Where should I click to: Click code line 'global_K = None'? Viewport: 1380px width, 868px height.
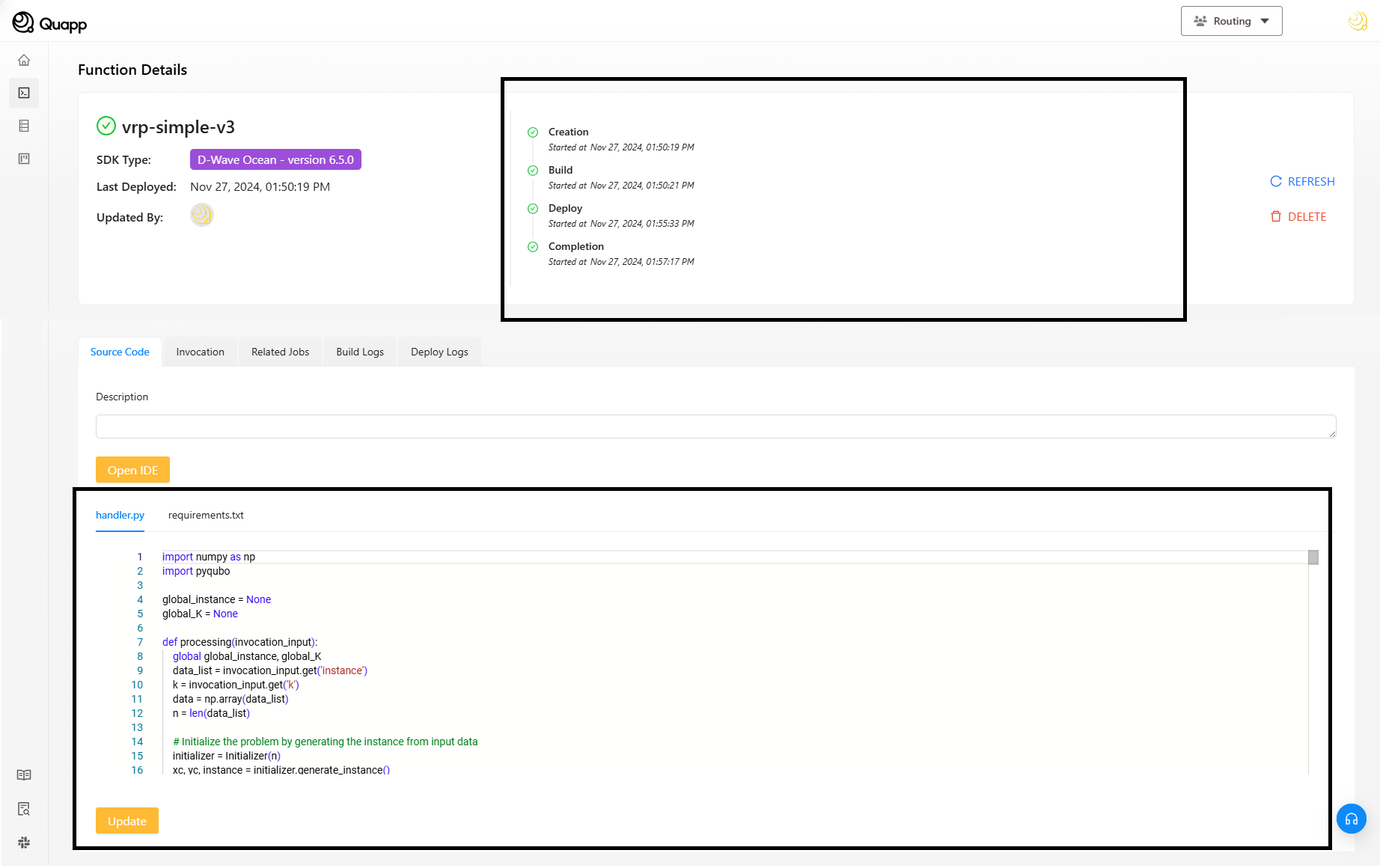(200, 614)
